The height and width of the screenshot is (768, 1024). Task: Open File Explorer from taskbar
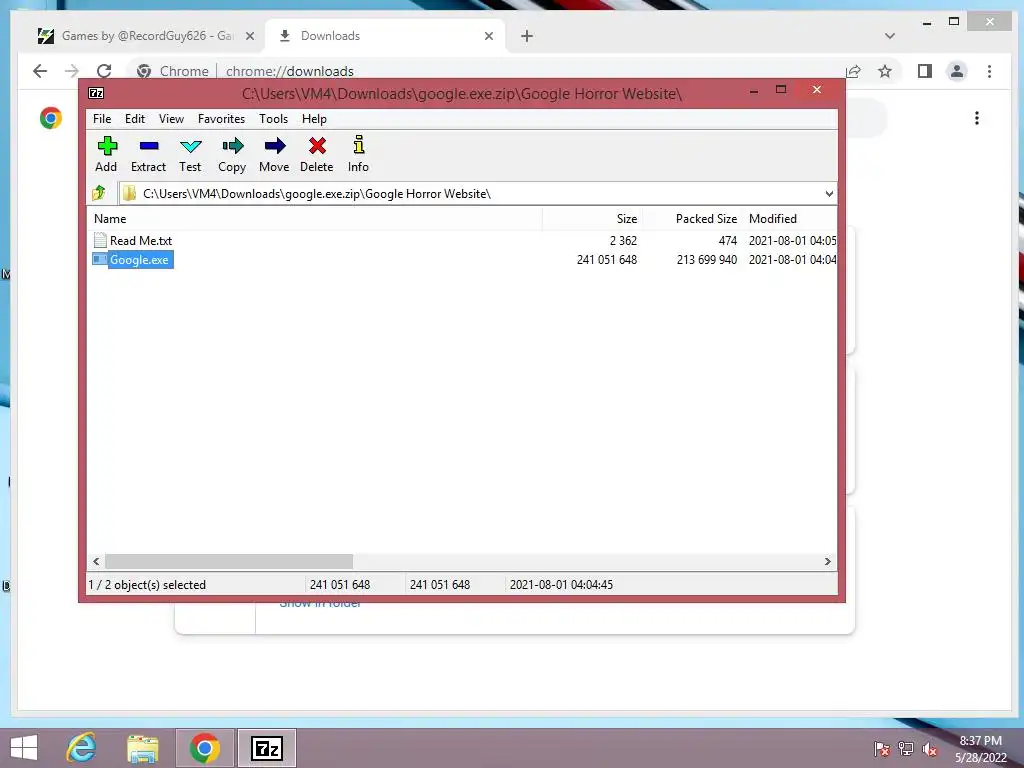[143, 748]
